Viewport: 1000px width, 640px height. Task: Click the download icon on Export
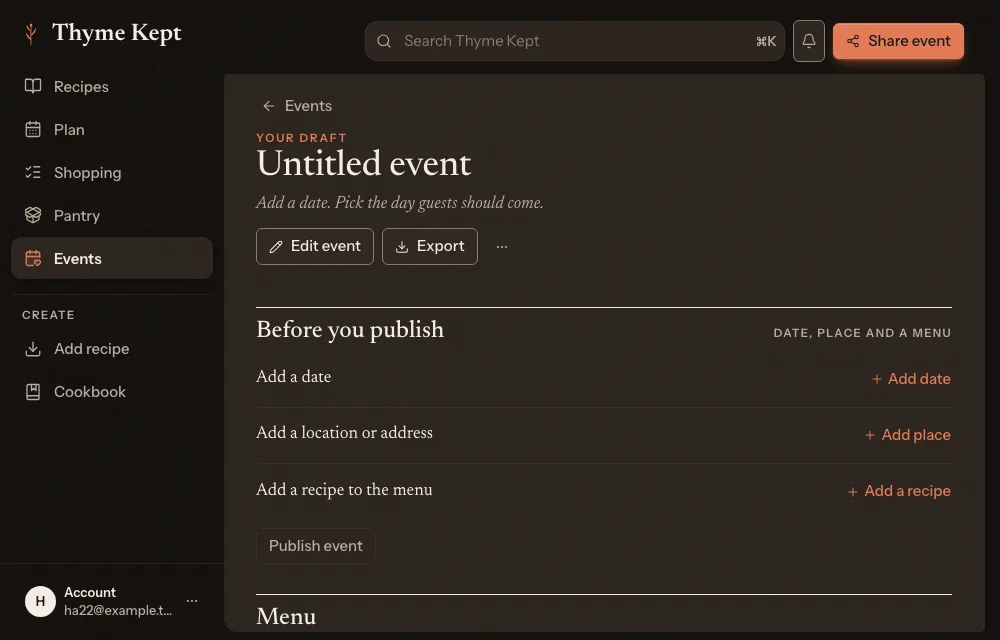coord(402,247)
